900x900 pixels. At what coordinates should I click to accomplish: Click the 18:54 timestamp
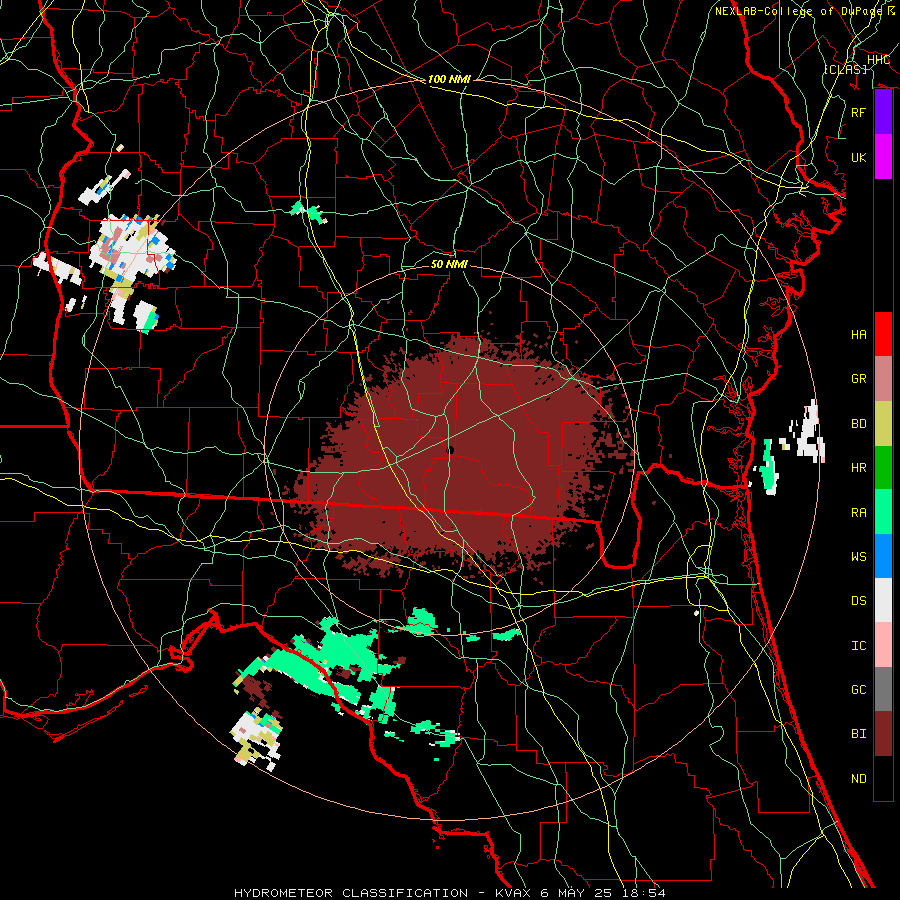(645, 893)
